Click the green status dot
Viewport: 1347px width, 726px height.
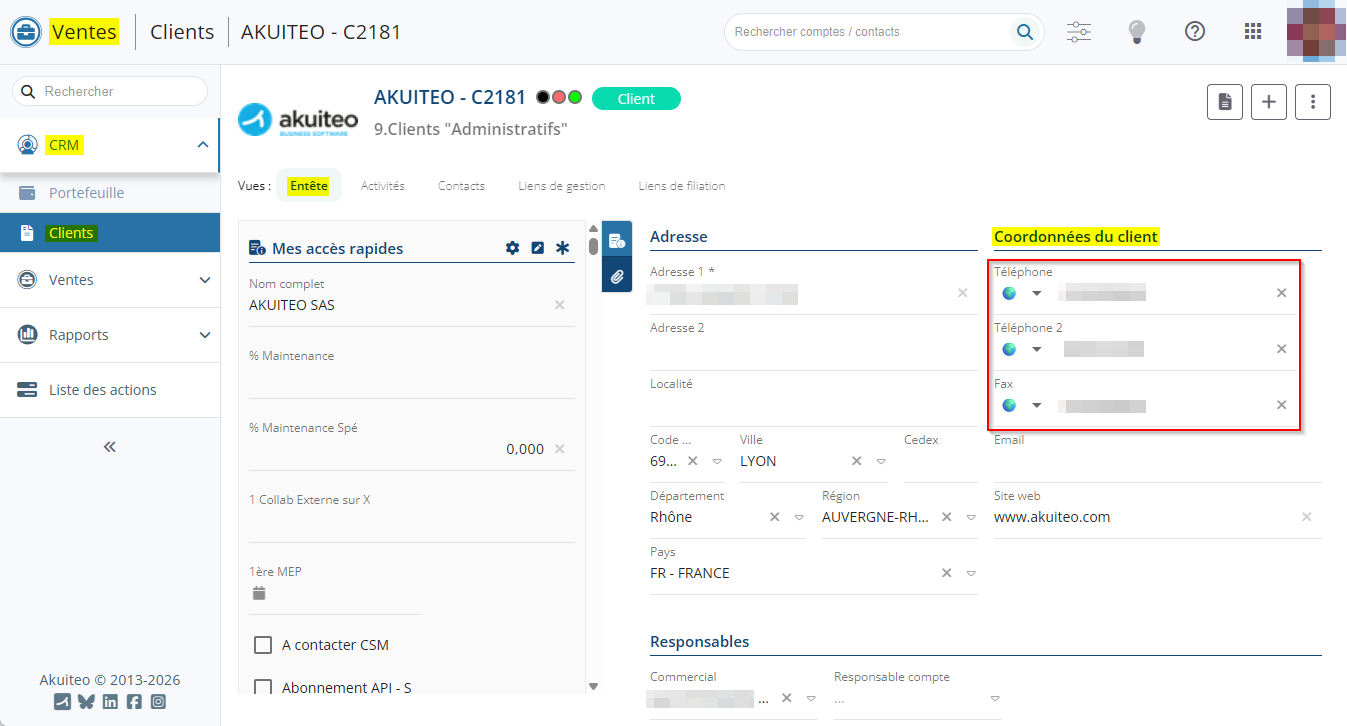pyautogui.click(x=575, y=98)
